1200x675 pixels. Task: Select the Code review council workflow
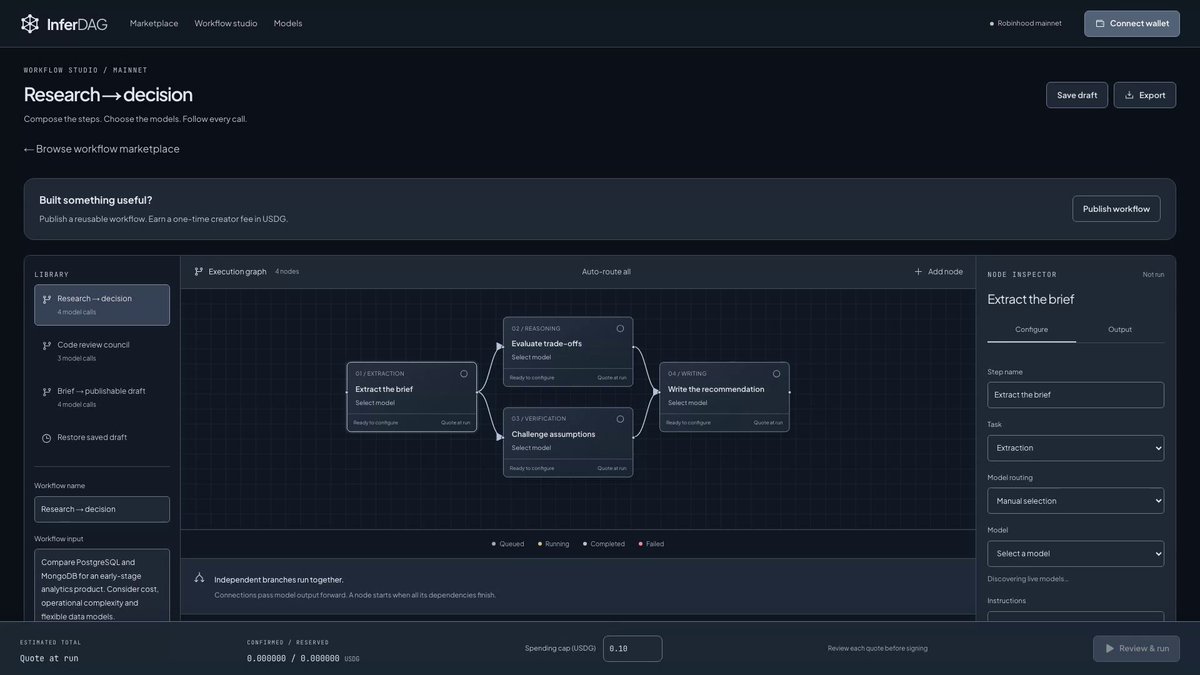(x=102, y=351)
